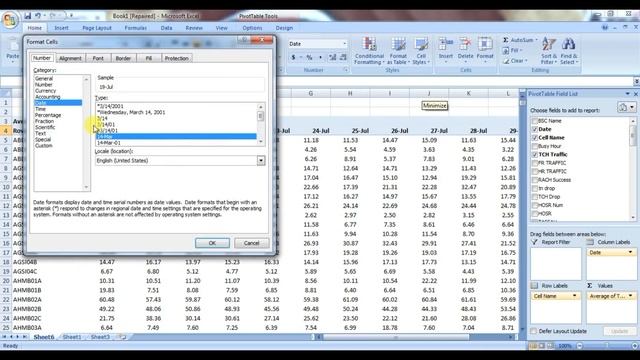The image size is (640, 360).
Task: Uncheck the Date field checkbox
Action: [534, 129]
